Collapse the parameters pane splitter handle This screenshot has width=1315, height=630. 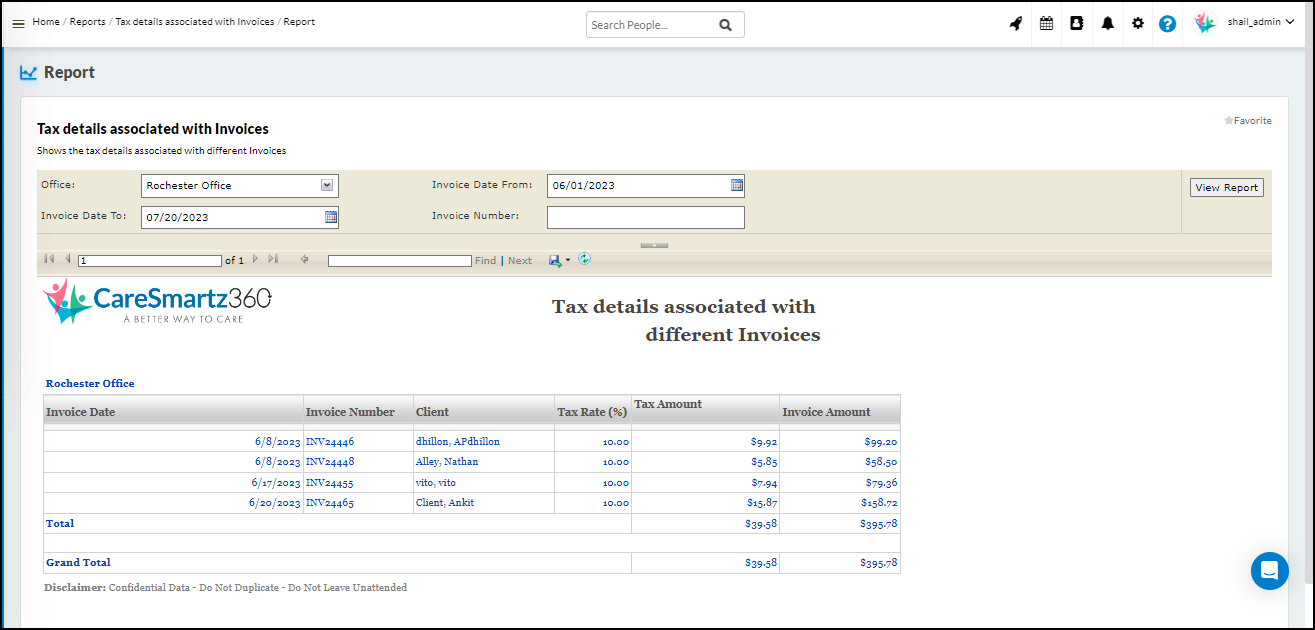pyautogui.click(x=654, y=245)
